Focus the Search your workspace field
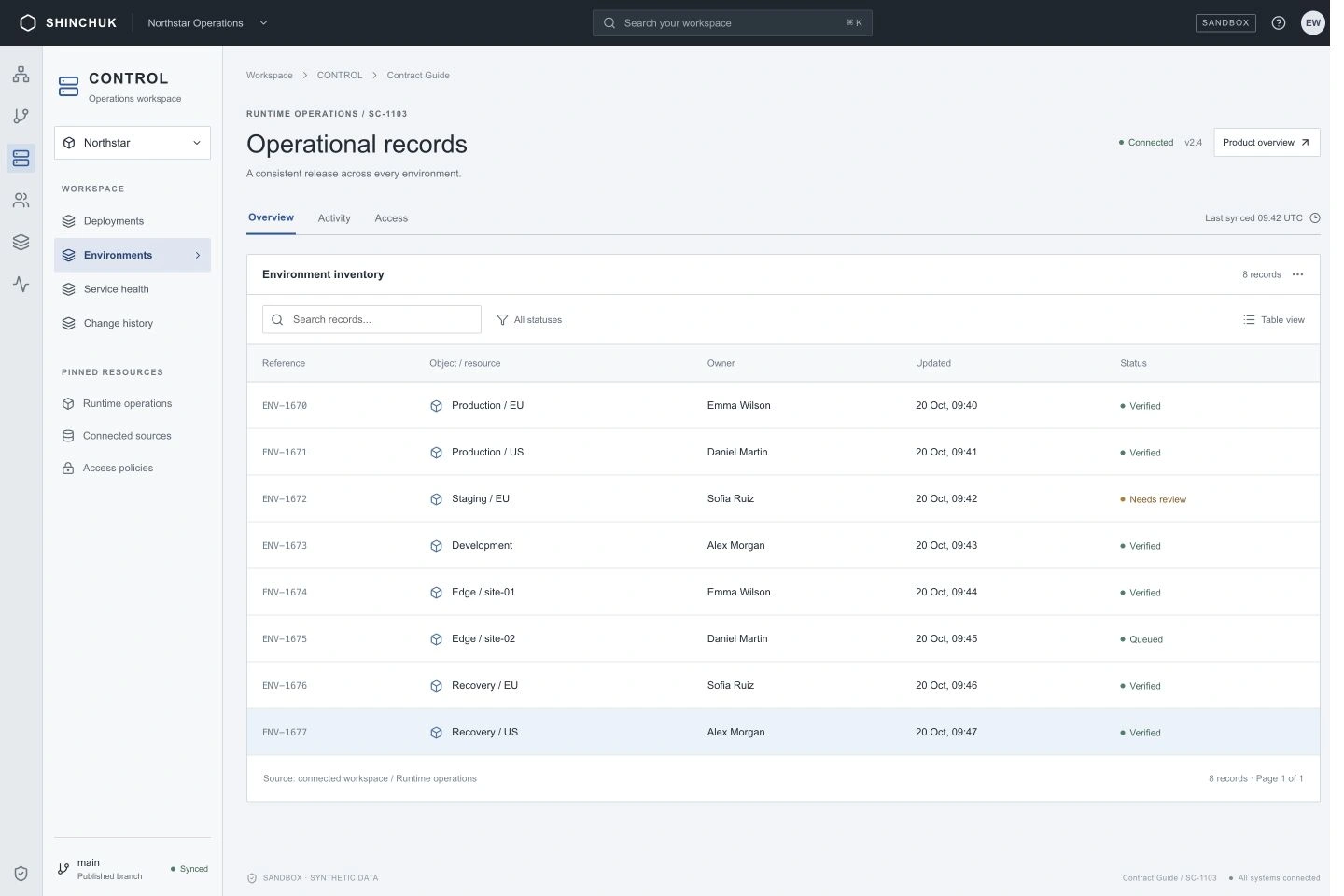This screenshot has width=1344, height=896. pos(733,23)
